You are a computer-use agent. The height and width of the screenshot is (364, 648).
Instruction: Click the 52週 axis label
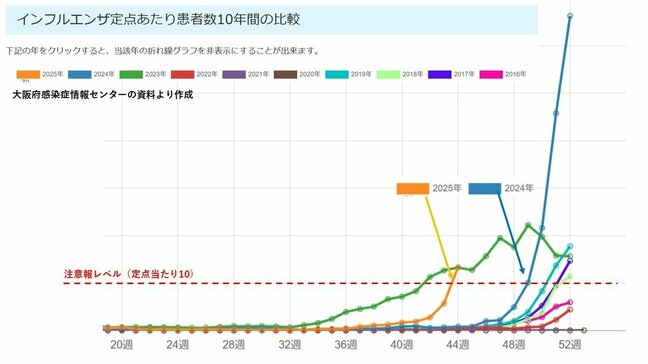(x=570, y=344)
